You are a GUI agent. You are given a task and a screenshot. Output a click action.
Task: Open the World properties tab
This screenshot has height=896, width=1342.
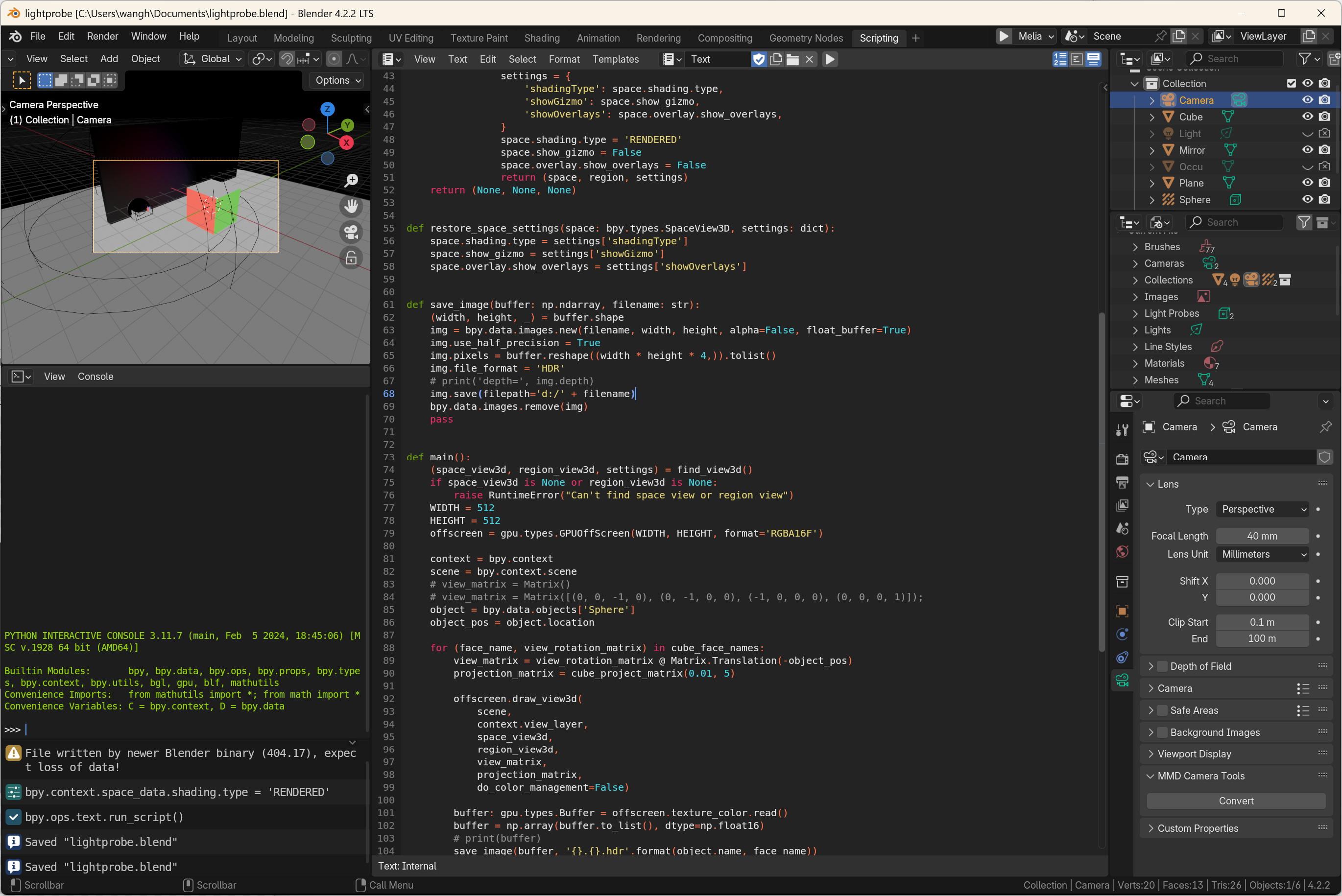1122,551
